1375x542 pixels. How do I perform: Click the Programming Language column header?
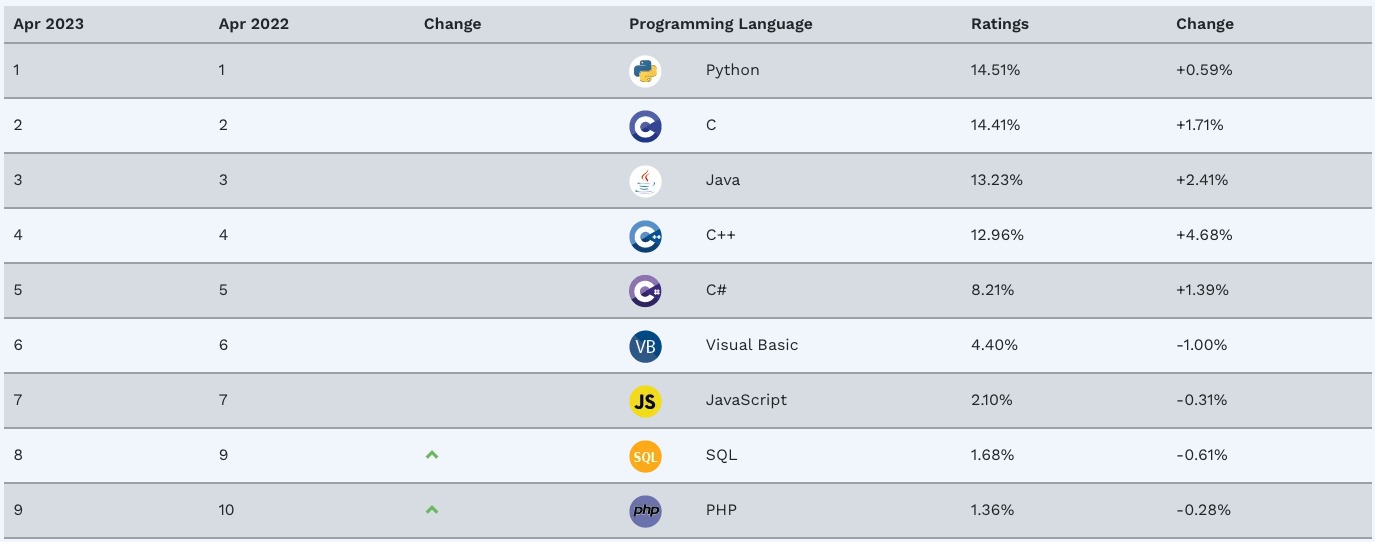[720, 24]
